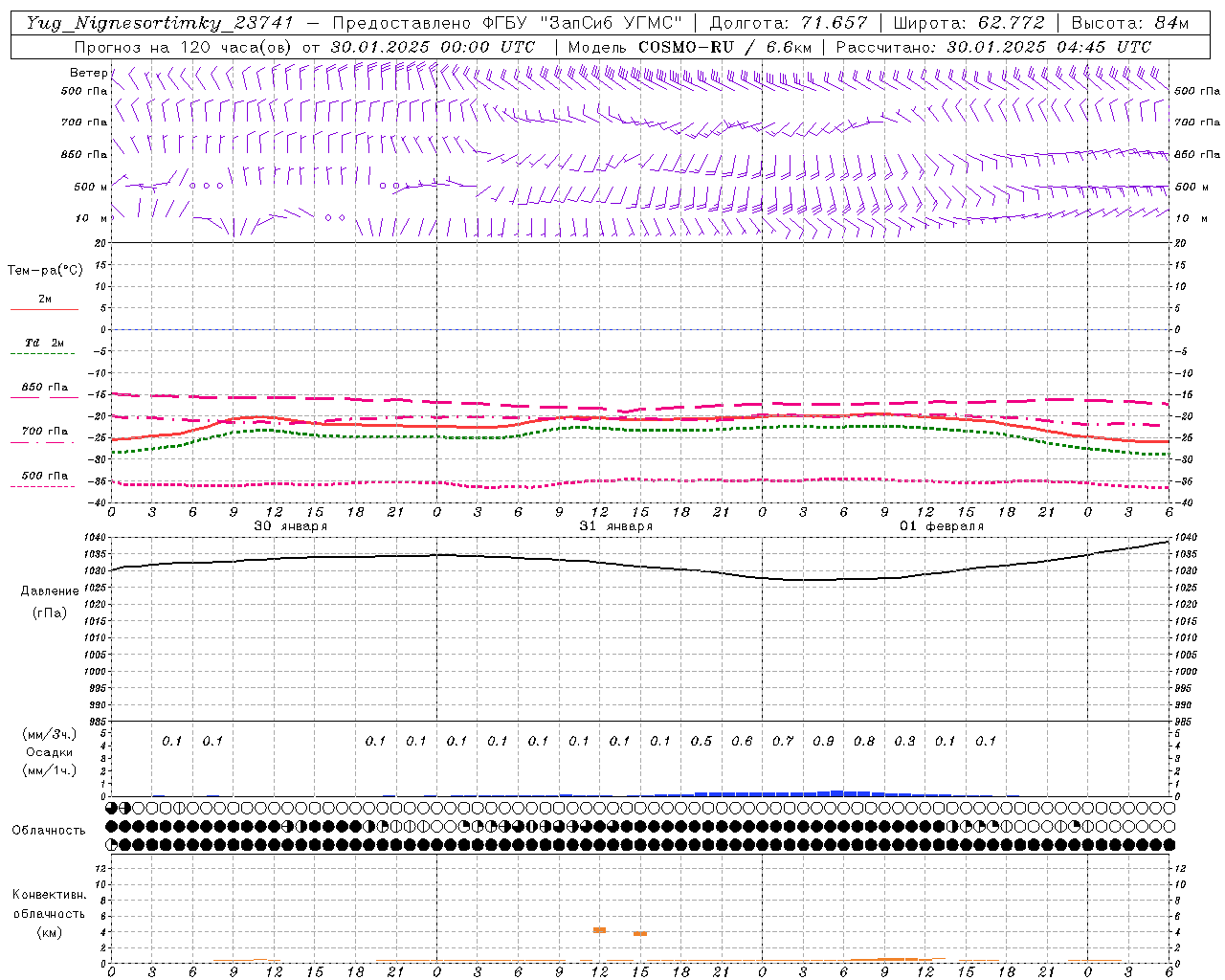Click the COSMO-RU model label in header
Screen dimensions: 1225x980
coord(685,47)
